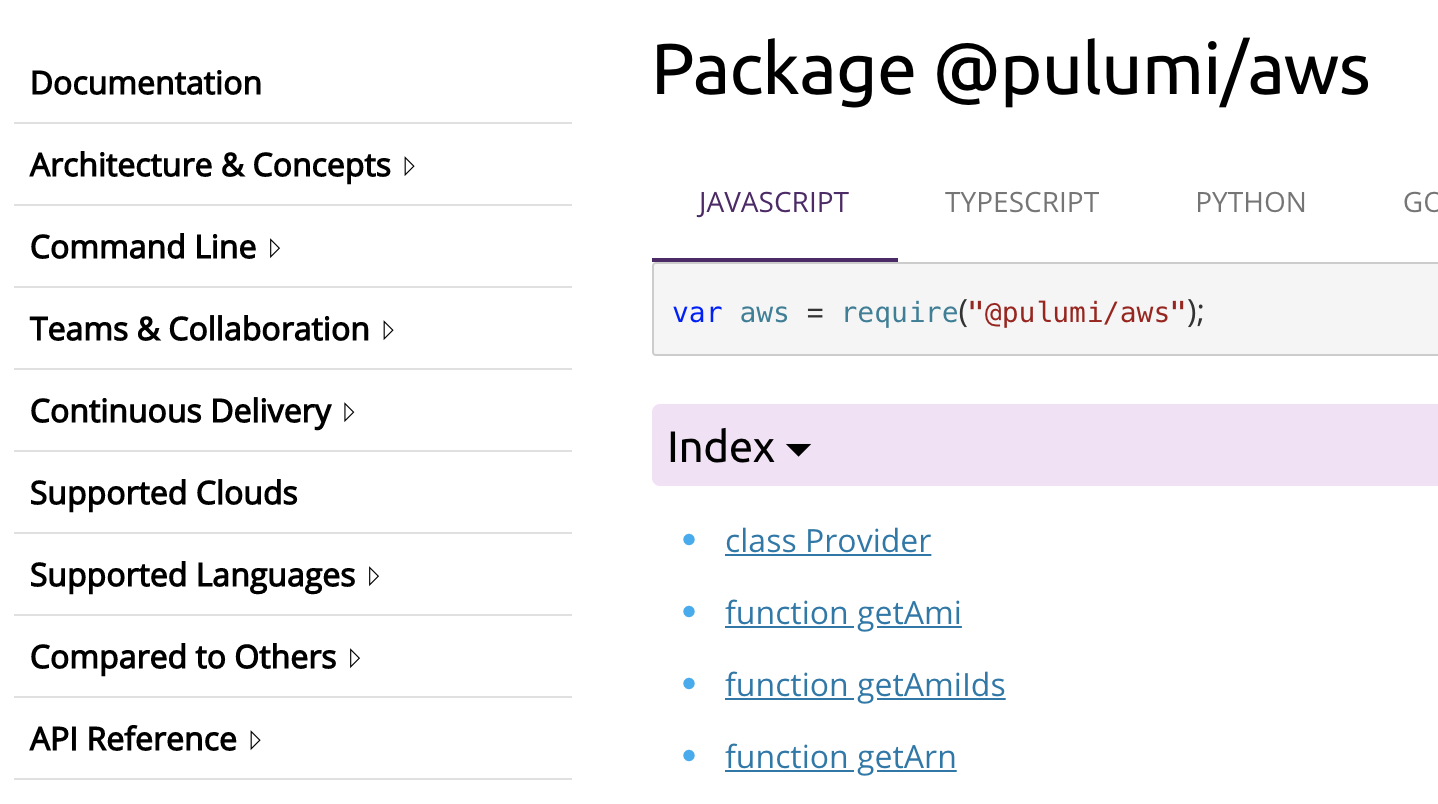Screen dimensions: 1438x804
Task: Open Documentation in the sidebar
Action: pyautogui.click(x=146, y=83)
